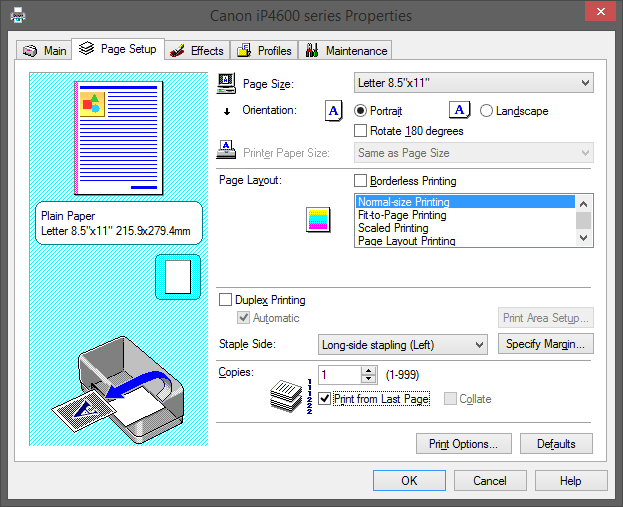
Task: Click the portrait orientation A icon
Action: tap(333, 110)
